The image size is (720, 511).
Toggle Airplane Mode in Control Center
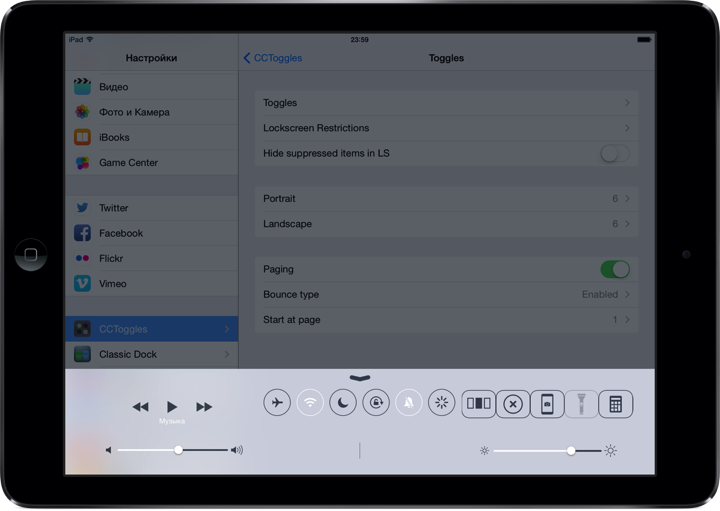(277, 403)
